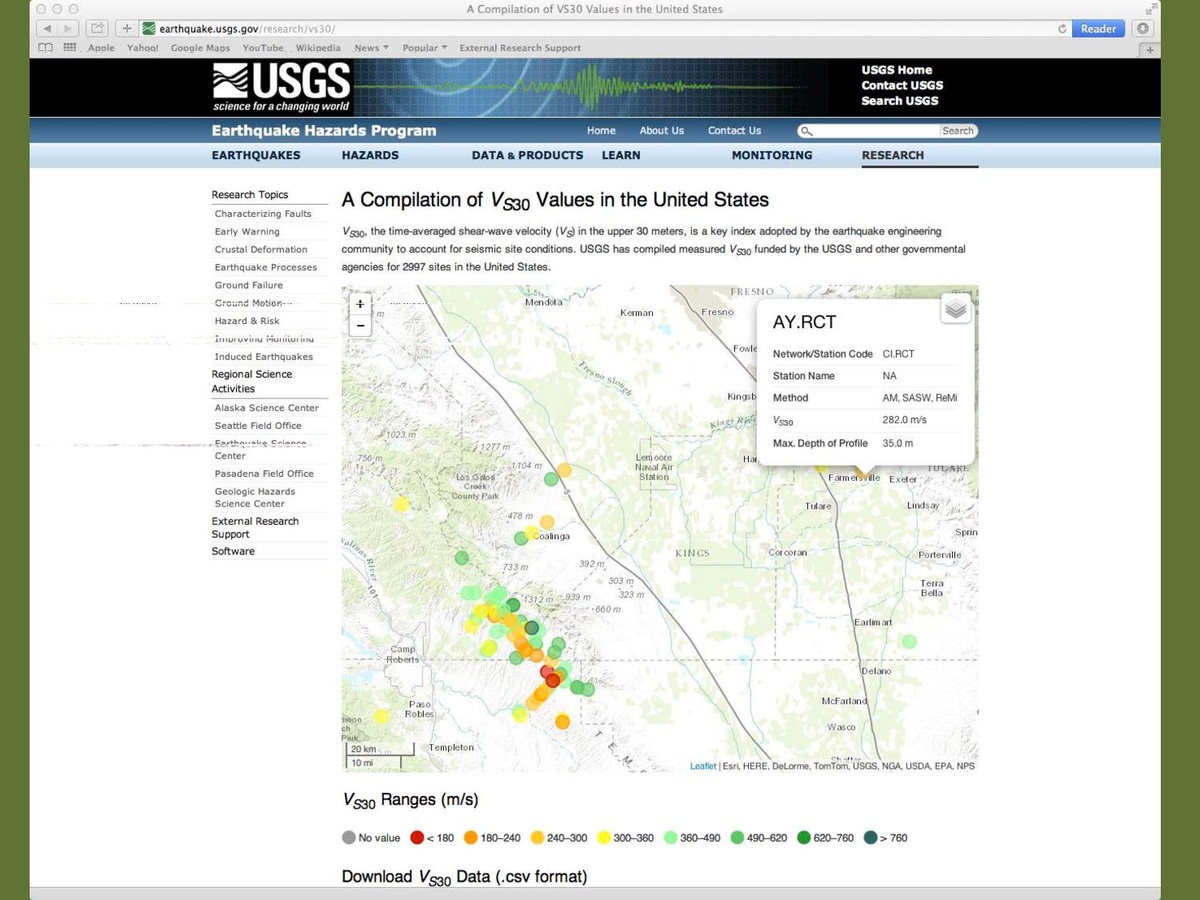
Task: Click the red below-180 legend swatch
Action: click(417, 838)
